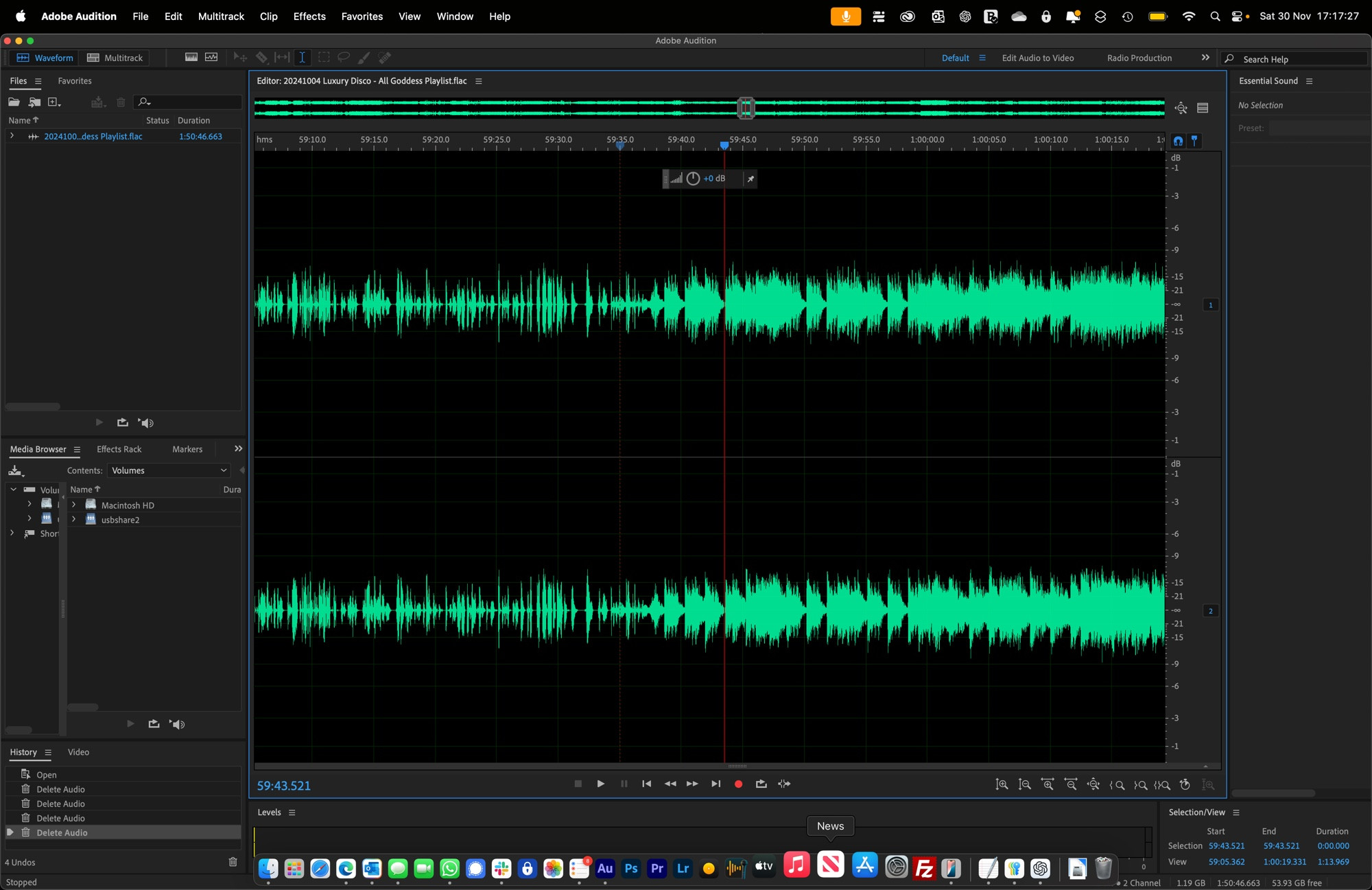
Task: Toggle channel 1 enable button
Action: pos(1211,305)
